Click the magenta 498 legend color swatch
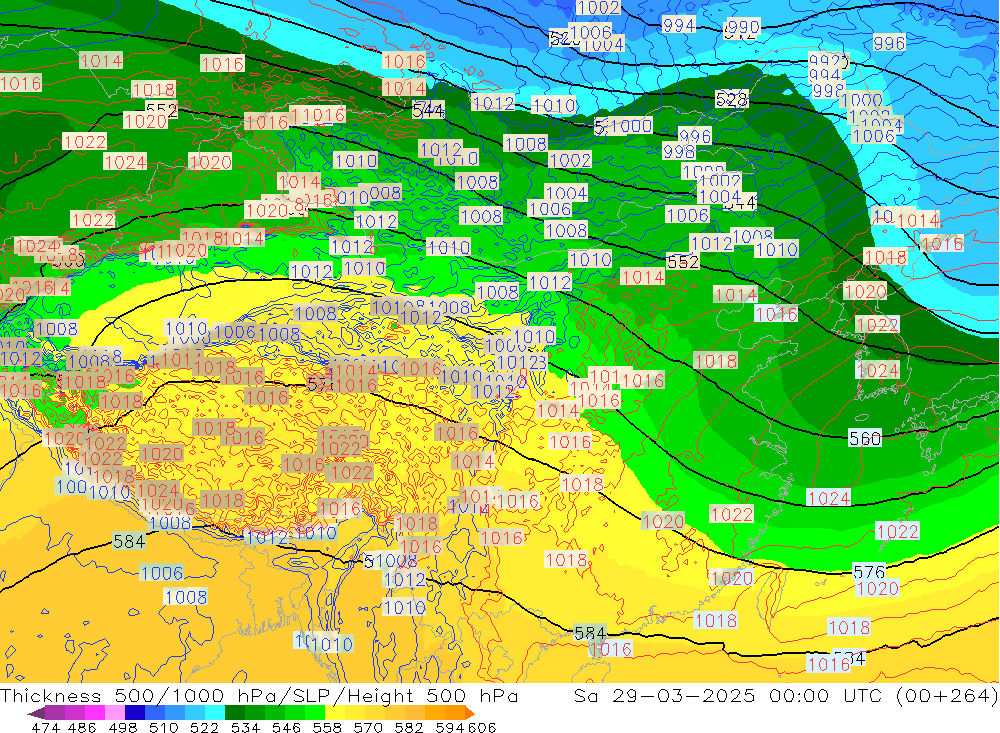This screenshot has width=1000, height=733. [x=94, y=712]
